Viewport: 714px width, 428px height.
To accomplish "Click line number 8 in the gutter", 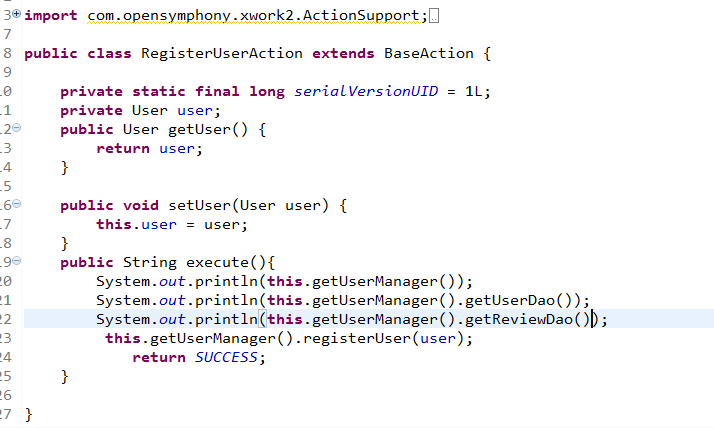I will (x=7, y=53).
